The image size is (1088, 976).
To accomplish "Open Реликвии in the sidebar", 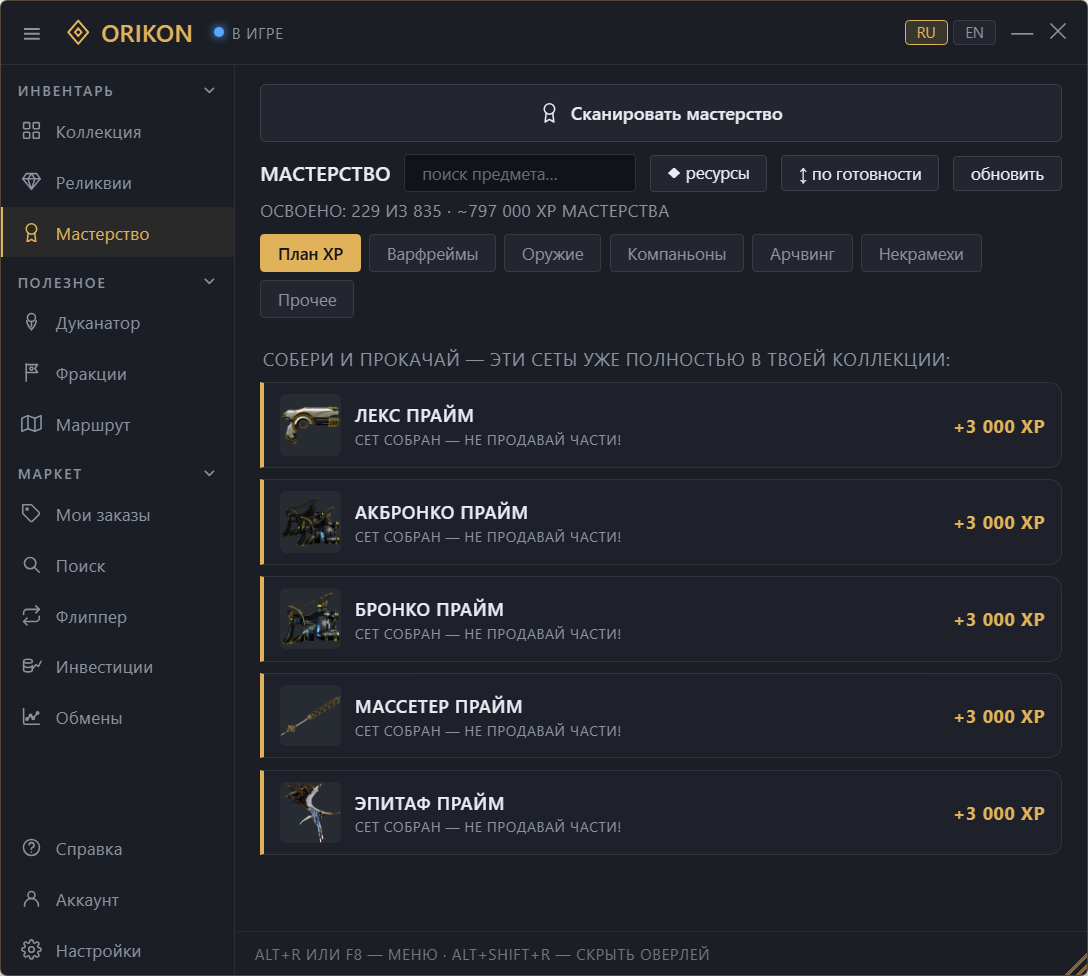I will click(x=117, y=182).
